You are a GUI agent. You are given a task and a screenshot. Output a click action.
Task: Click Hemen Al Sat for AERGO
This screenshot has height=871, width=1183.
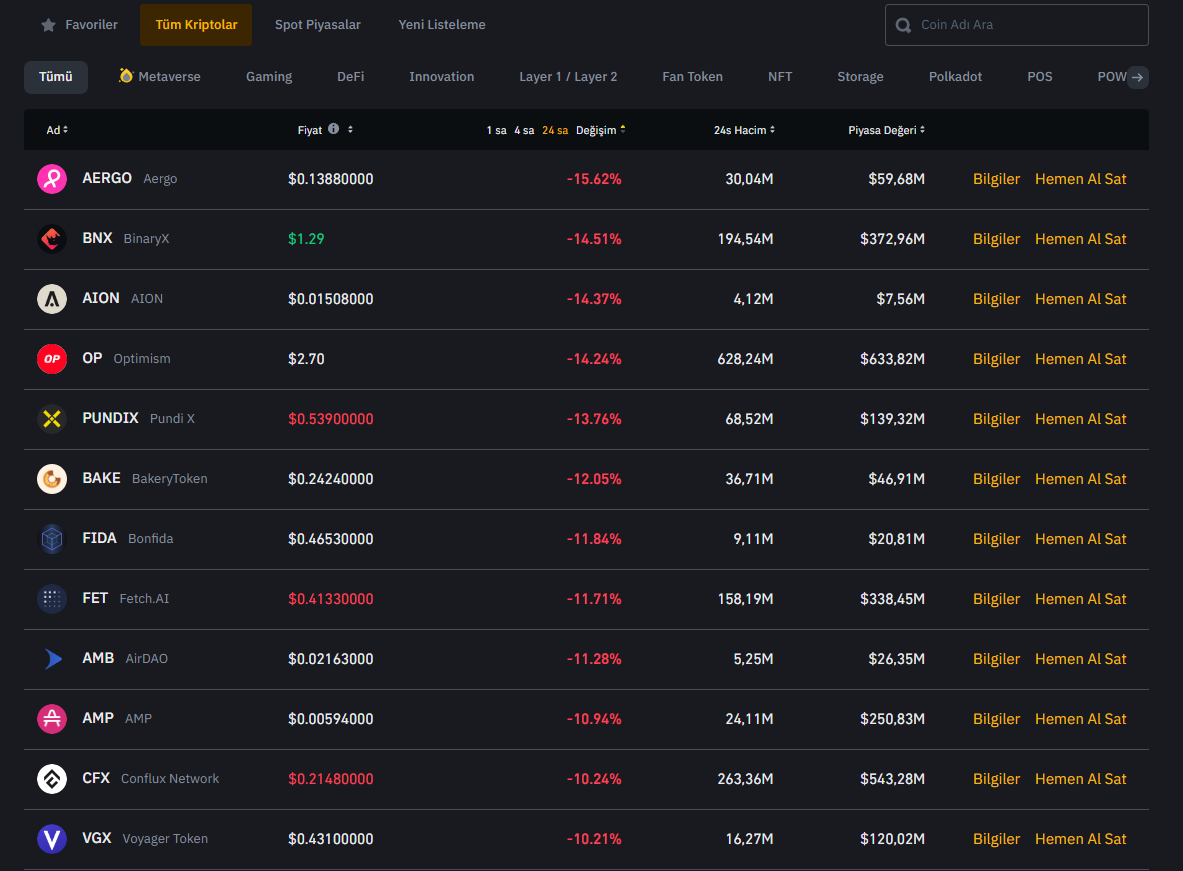tap(1080, 179)
